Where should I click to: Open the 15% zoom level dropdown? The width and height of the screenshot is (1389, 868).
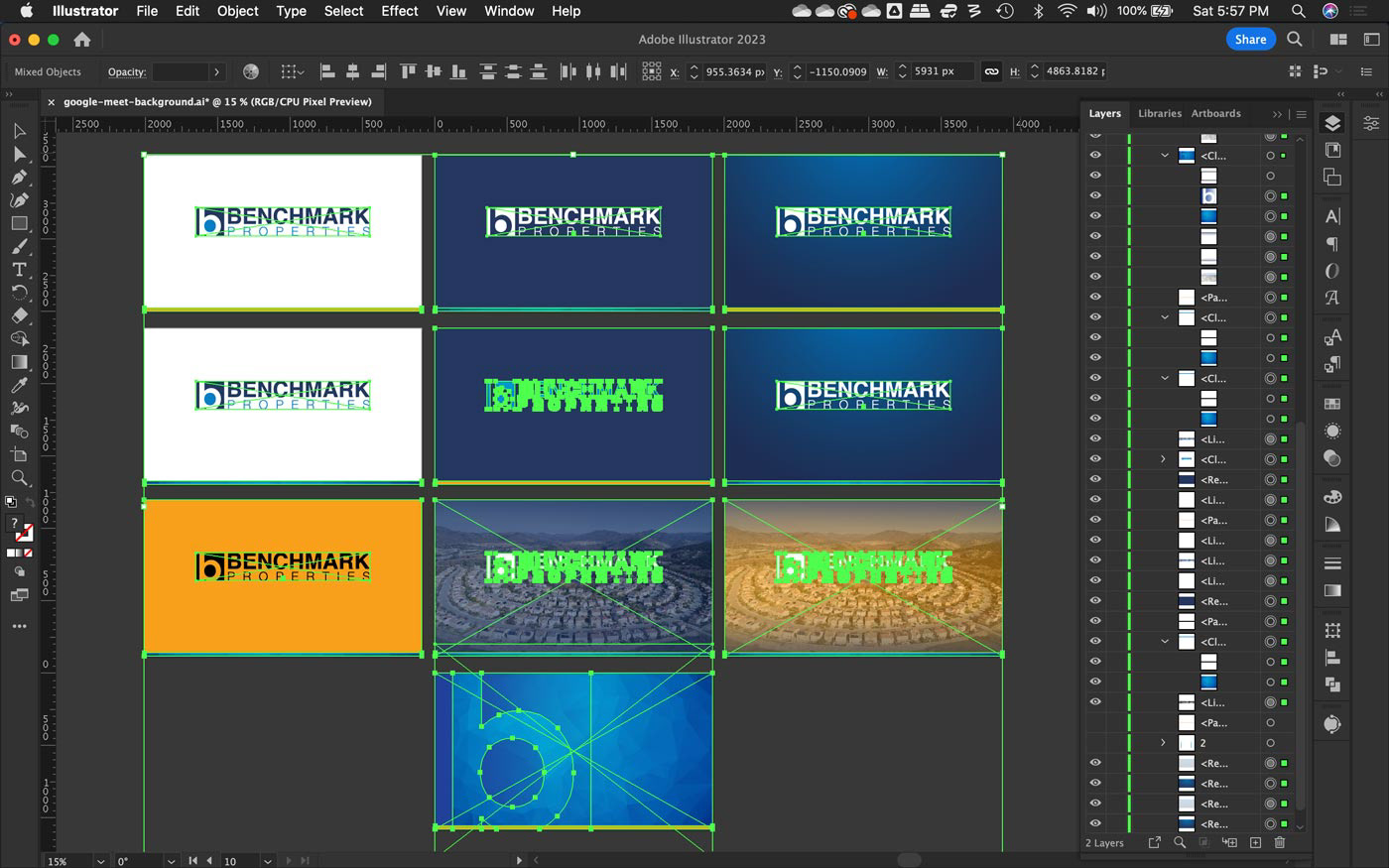coord(99,861)
